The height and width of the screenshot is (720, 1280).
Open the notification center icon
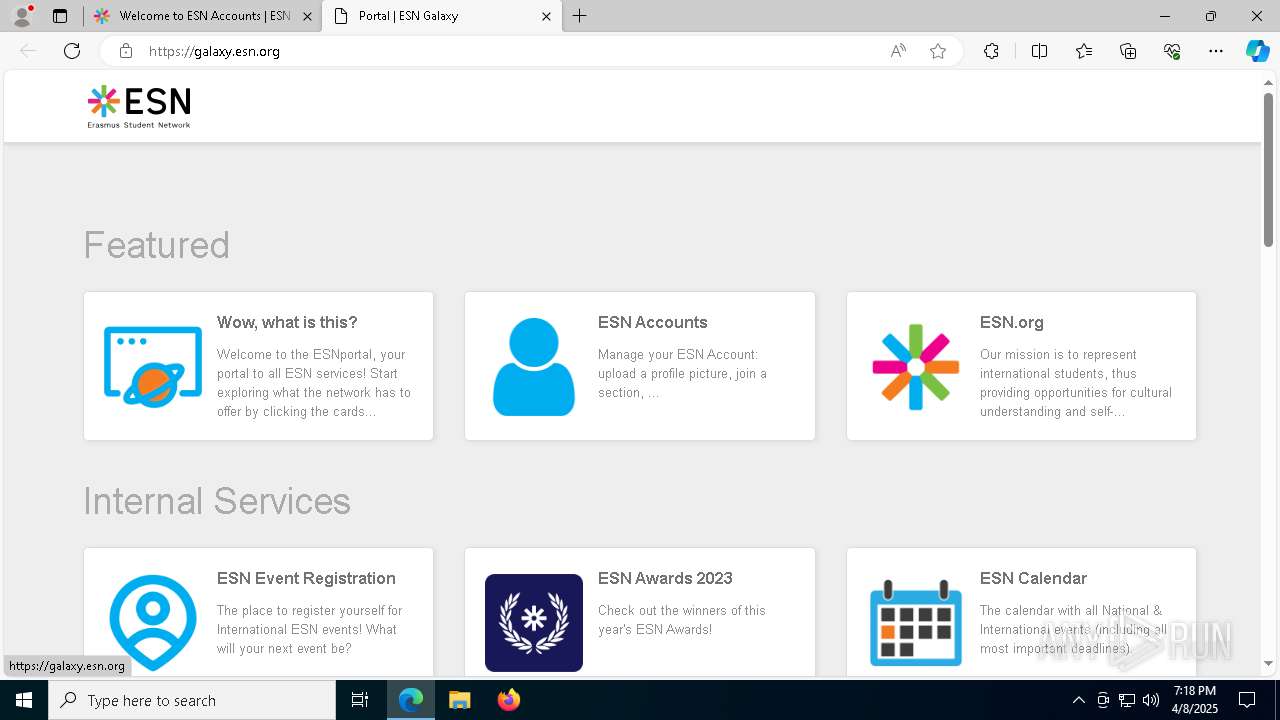point(1247,700)
